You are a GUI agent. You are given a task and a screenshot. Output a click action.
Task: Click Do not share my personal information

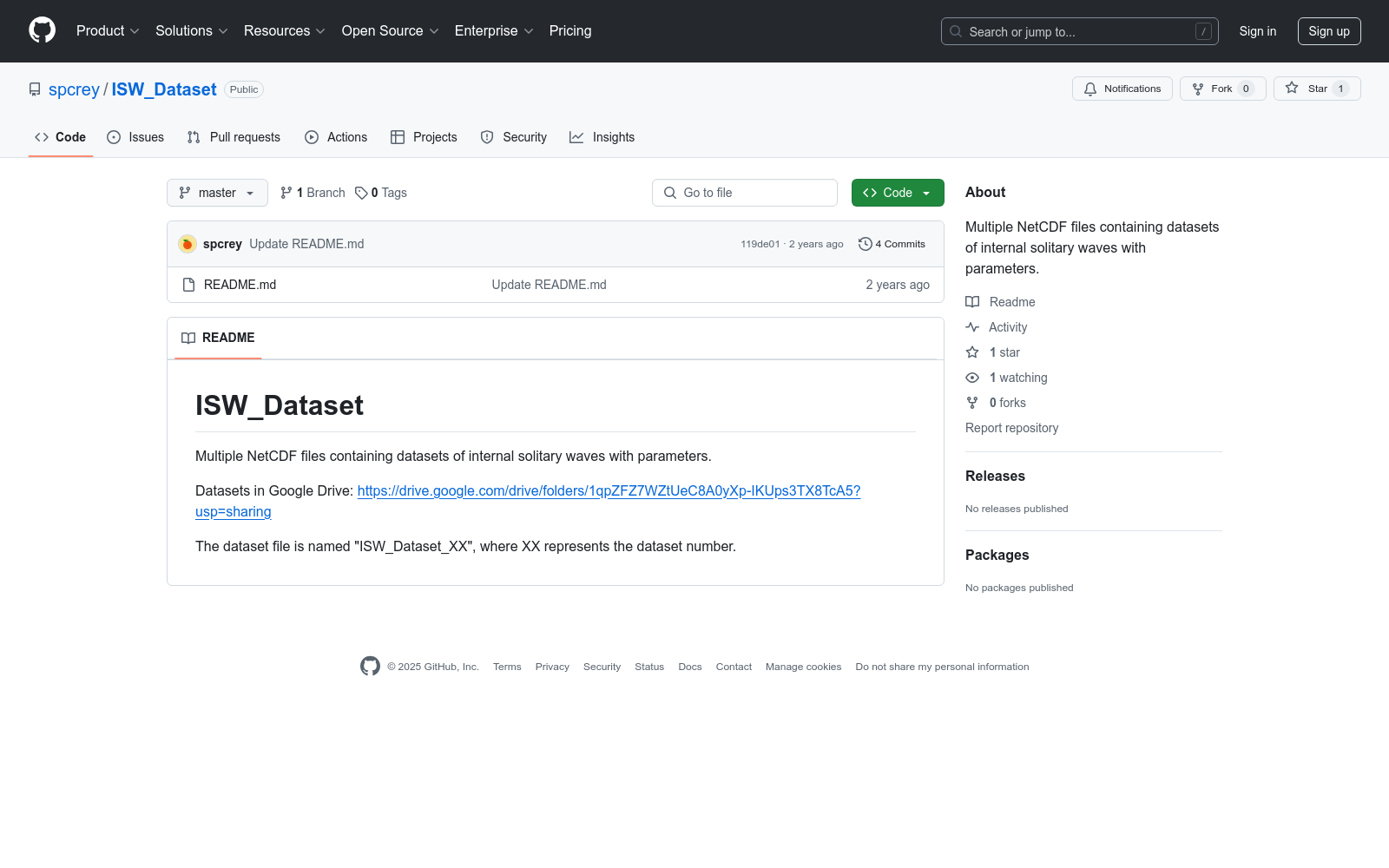point(942,667)
